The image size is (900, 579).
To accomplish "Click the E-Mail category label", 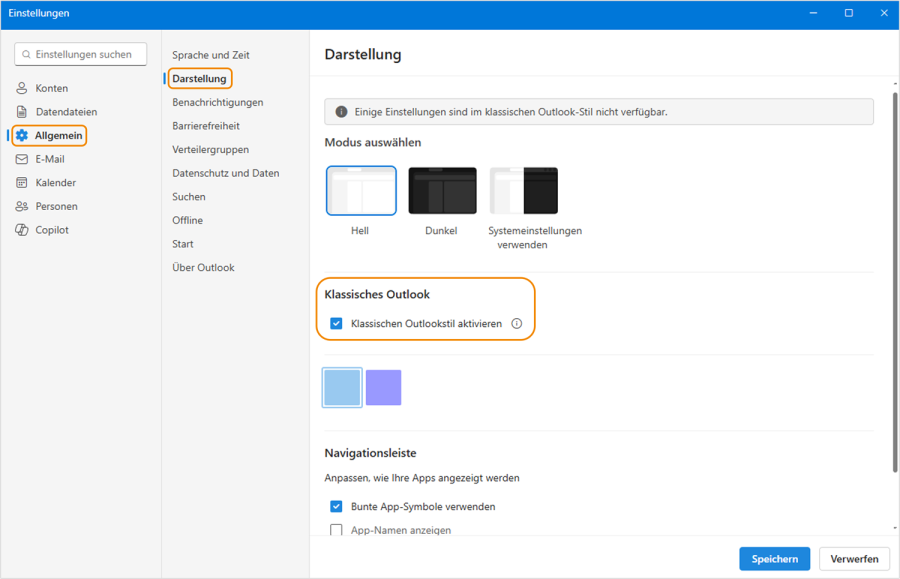I will pos(50,159).
